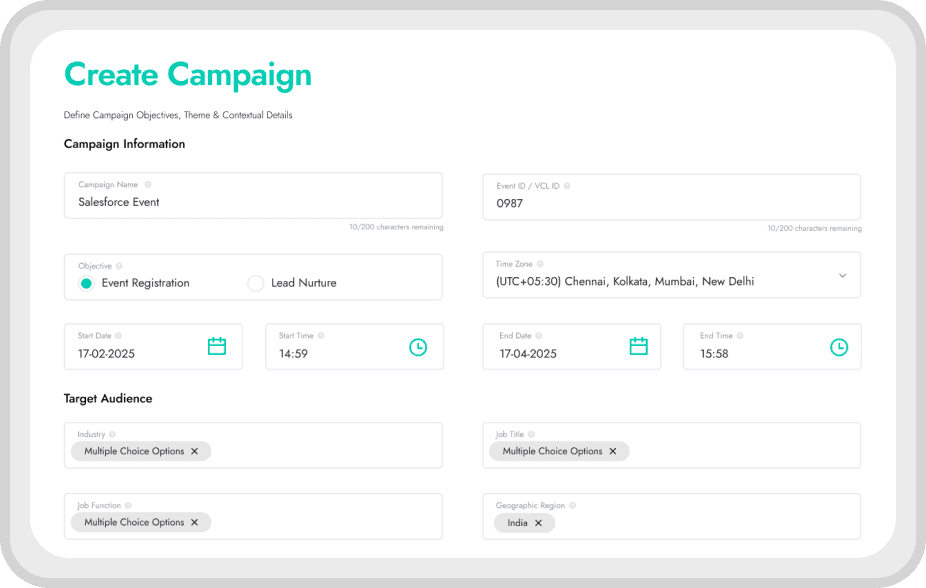Click the Campaign Name input field
Viewport: 926px width, 588px height.
(x=253, y=202)
